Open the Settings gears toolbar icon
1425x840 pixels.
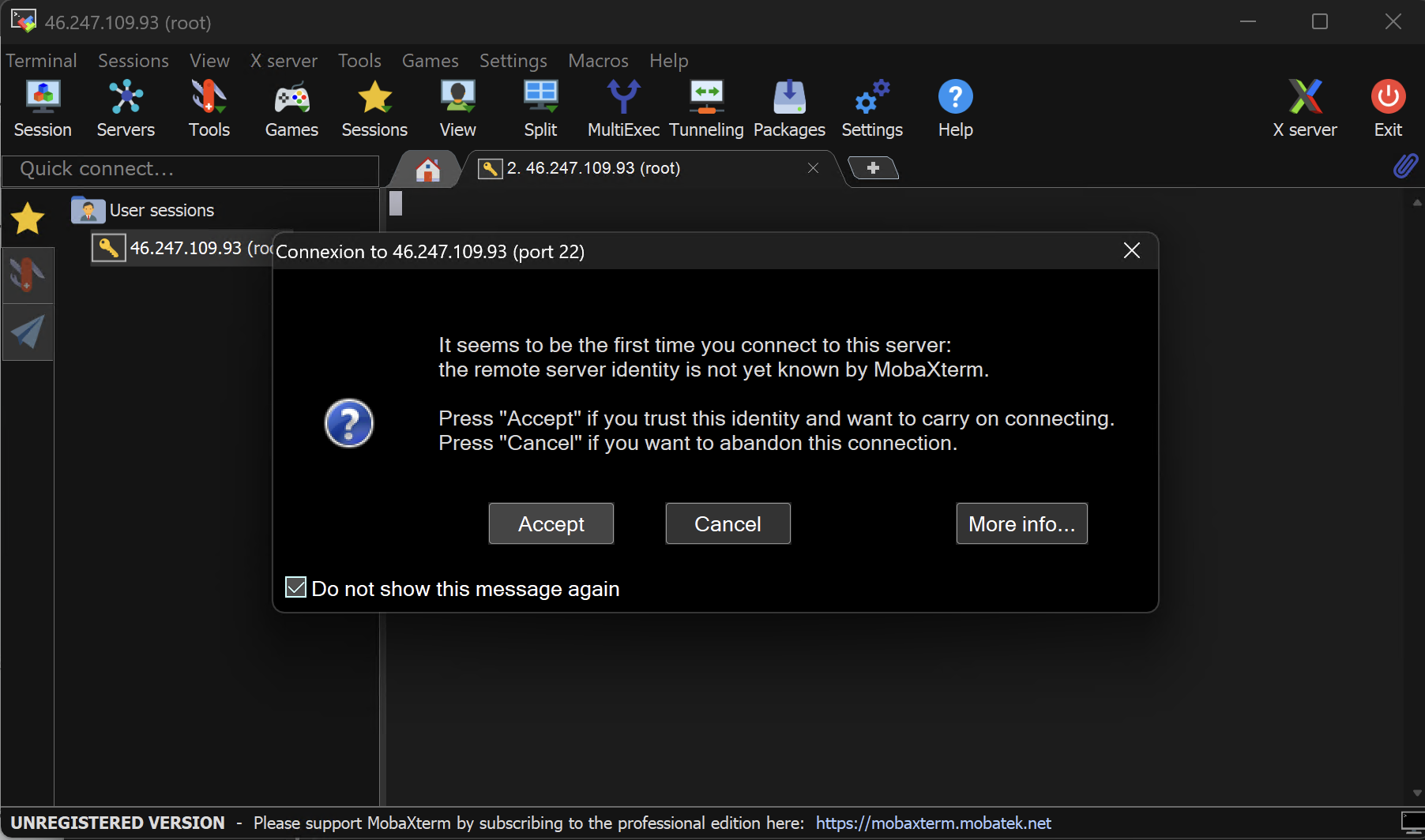click(872, 109)
